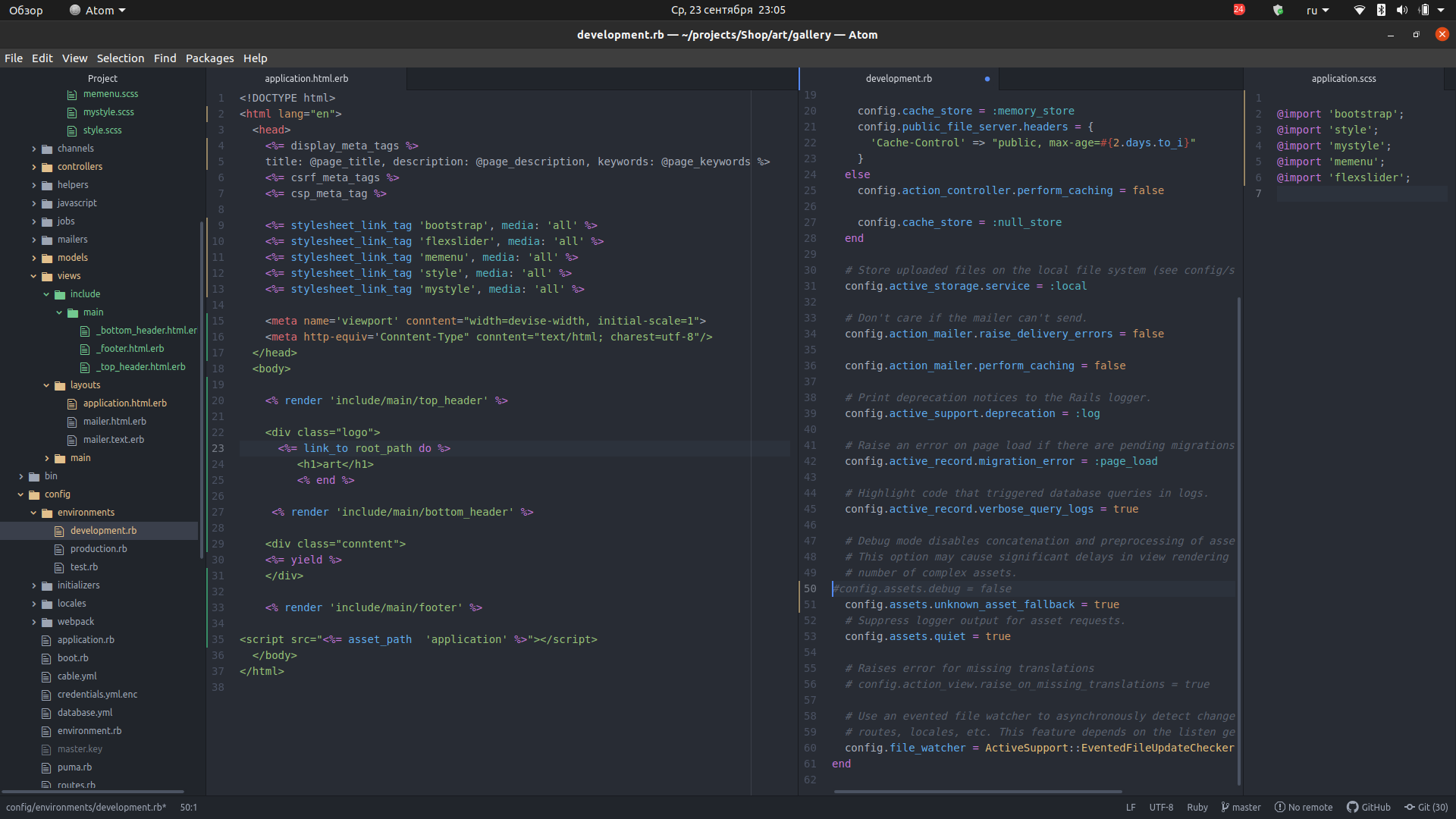Change encoding via UTF-8 button
The width and height of the screenshot is (1456, 819).
[x=1161, y=808]
